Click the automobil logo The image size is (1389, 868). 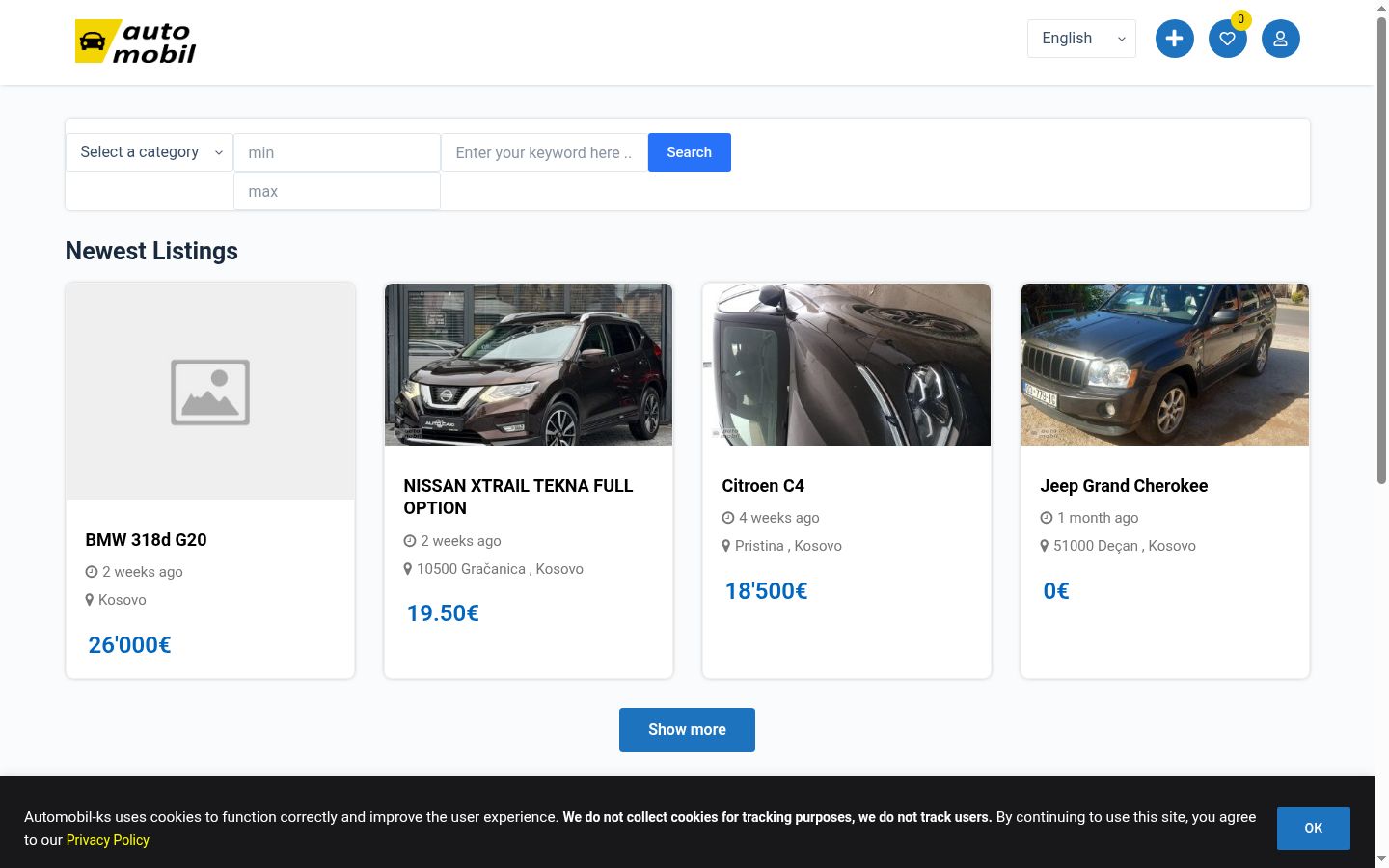[135, 41]
